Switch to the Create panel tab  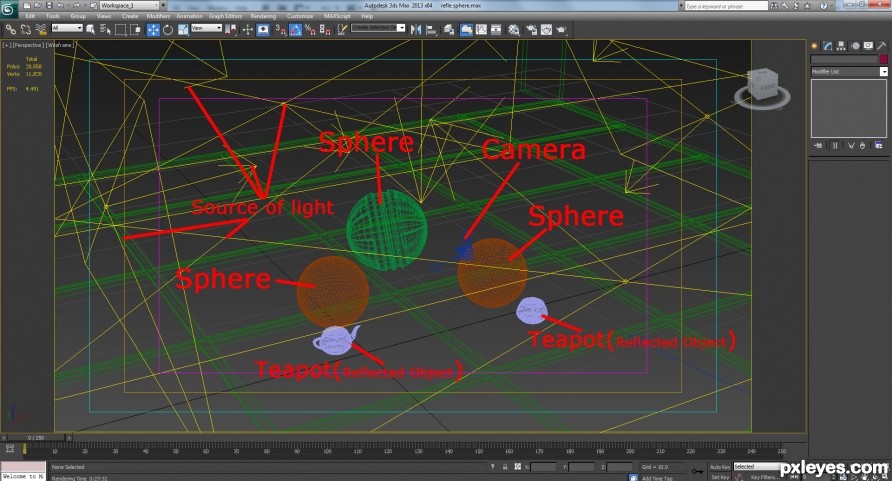(815, 46)
